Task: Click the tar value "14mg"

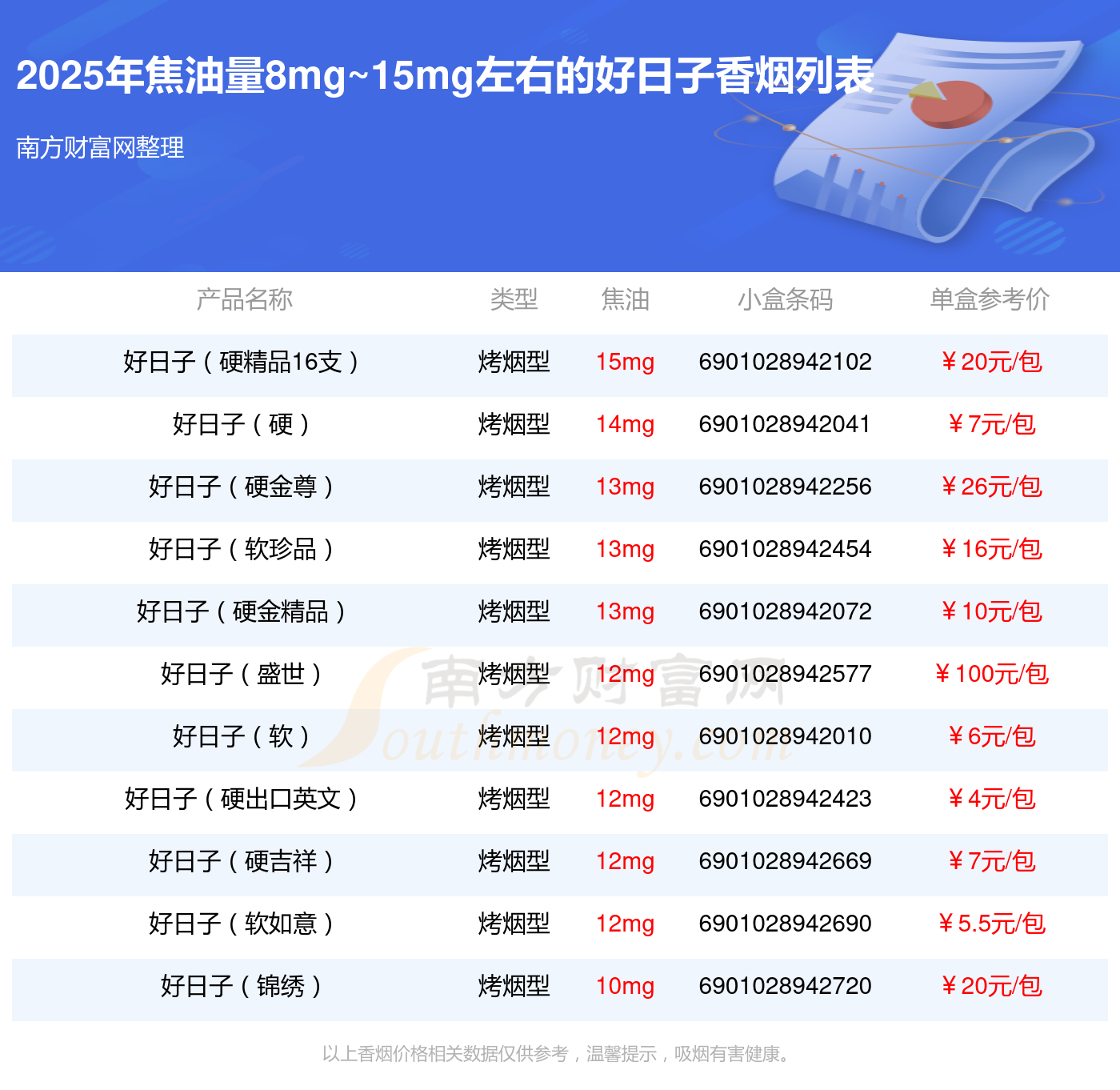Action: click(x=625, y=425)
